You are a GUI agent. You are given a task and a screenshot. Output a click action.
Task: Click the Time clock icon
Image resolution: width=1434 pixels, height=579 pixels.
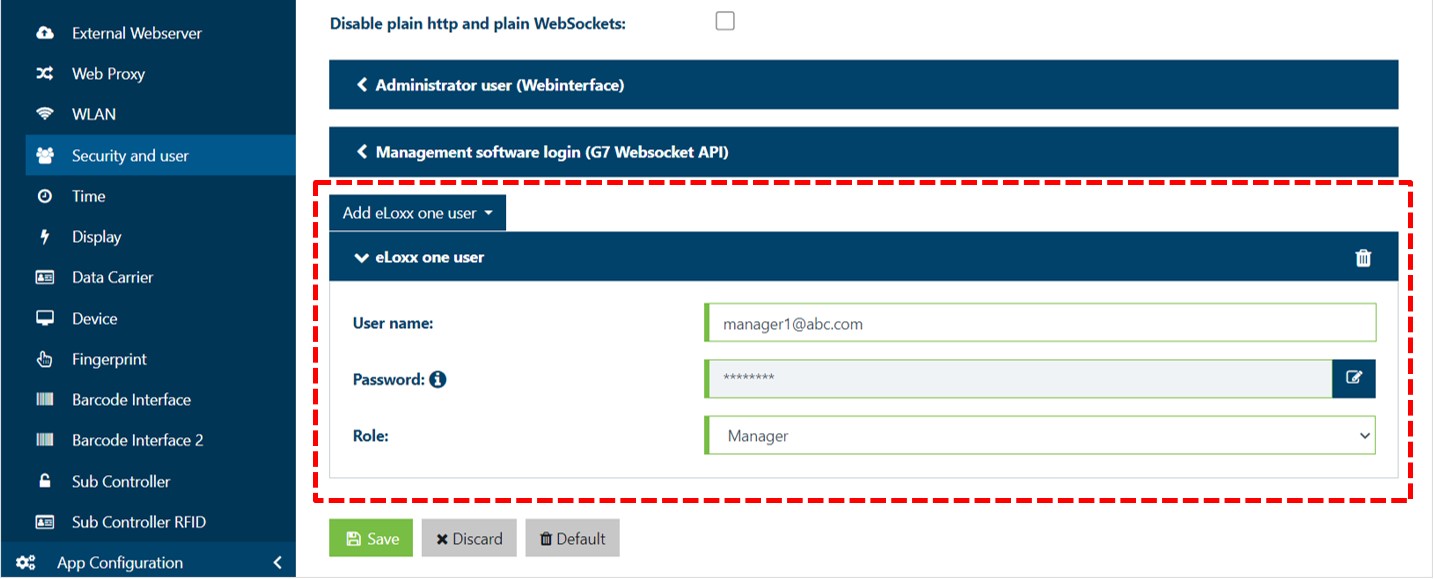tap(45, 196)
